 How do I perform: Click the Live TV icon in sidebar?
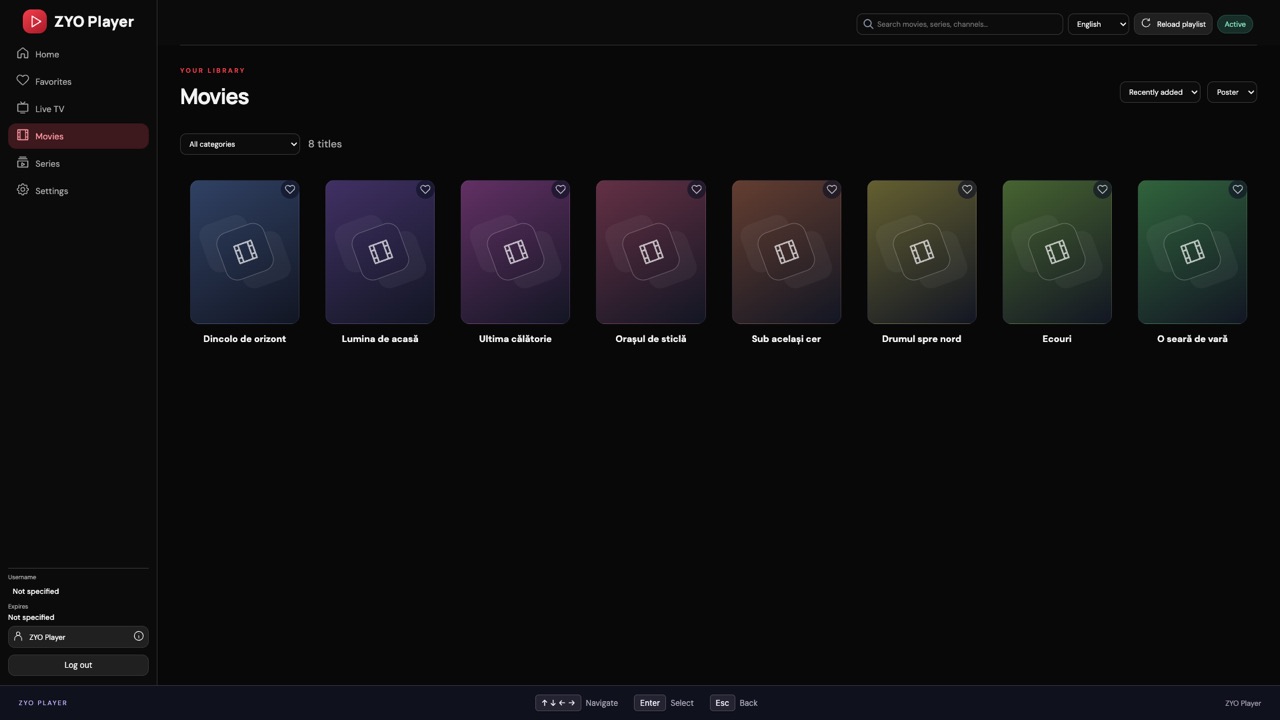pos(23,108)
